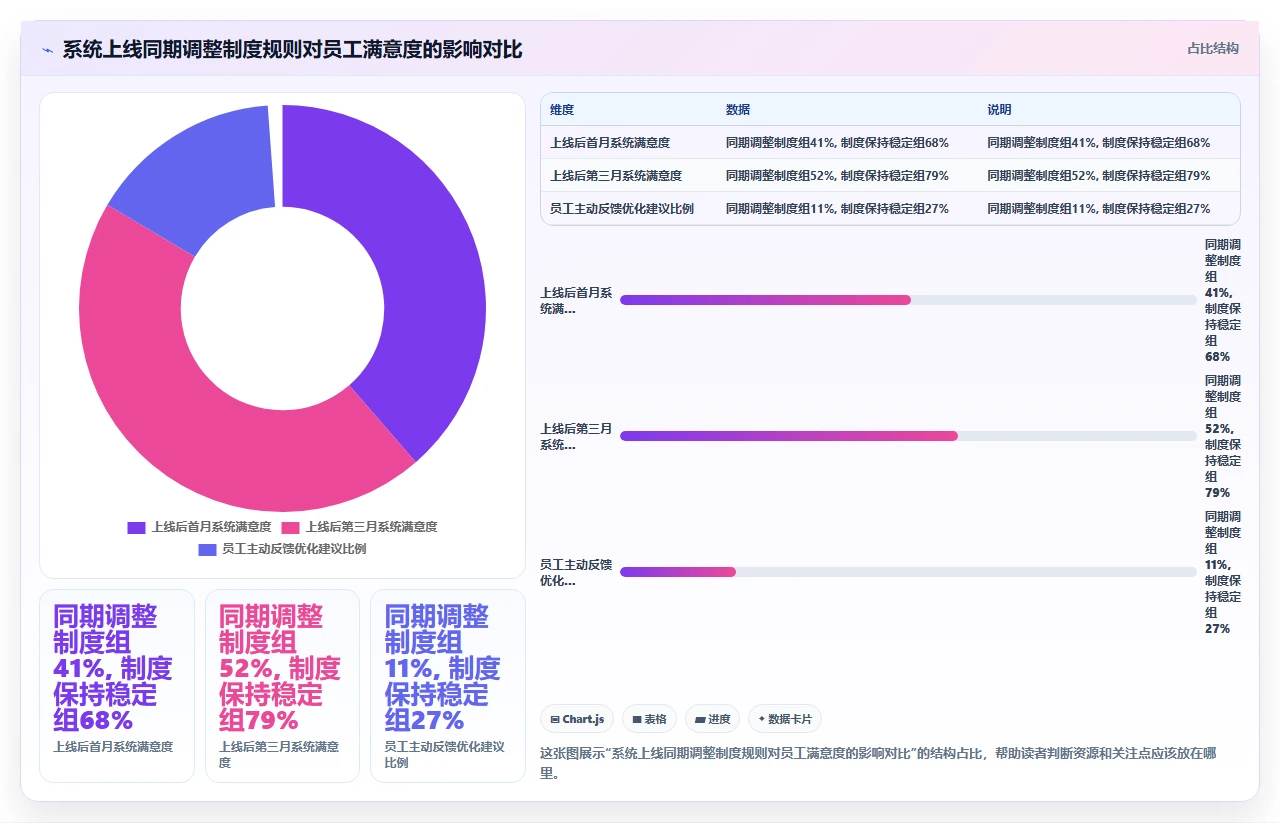Click progress value text ending in 27%
The height and width of the screenshot is (823, 1280).
coord(1223,572)
